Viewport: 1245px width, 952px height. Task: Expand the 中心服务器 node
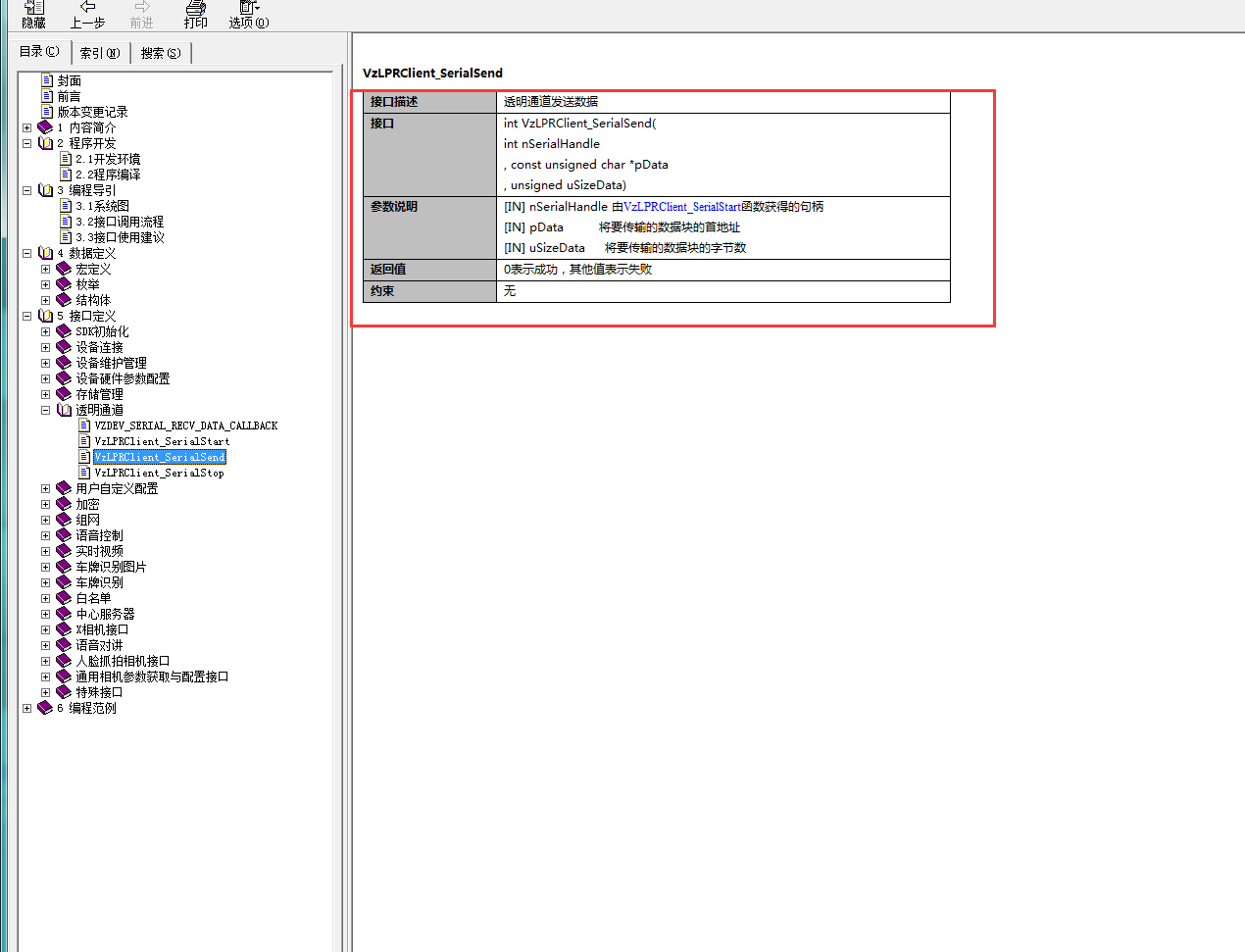pos(45,614)
